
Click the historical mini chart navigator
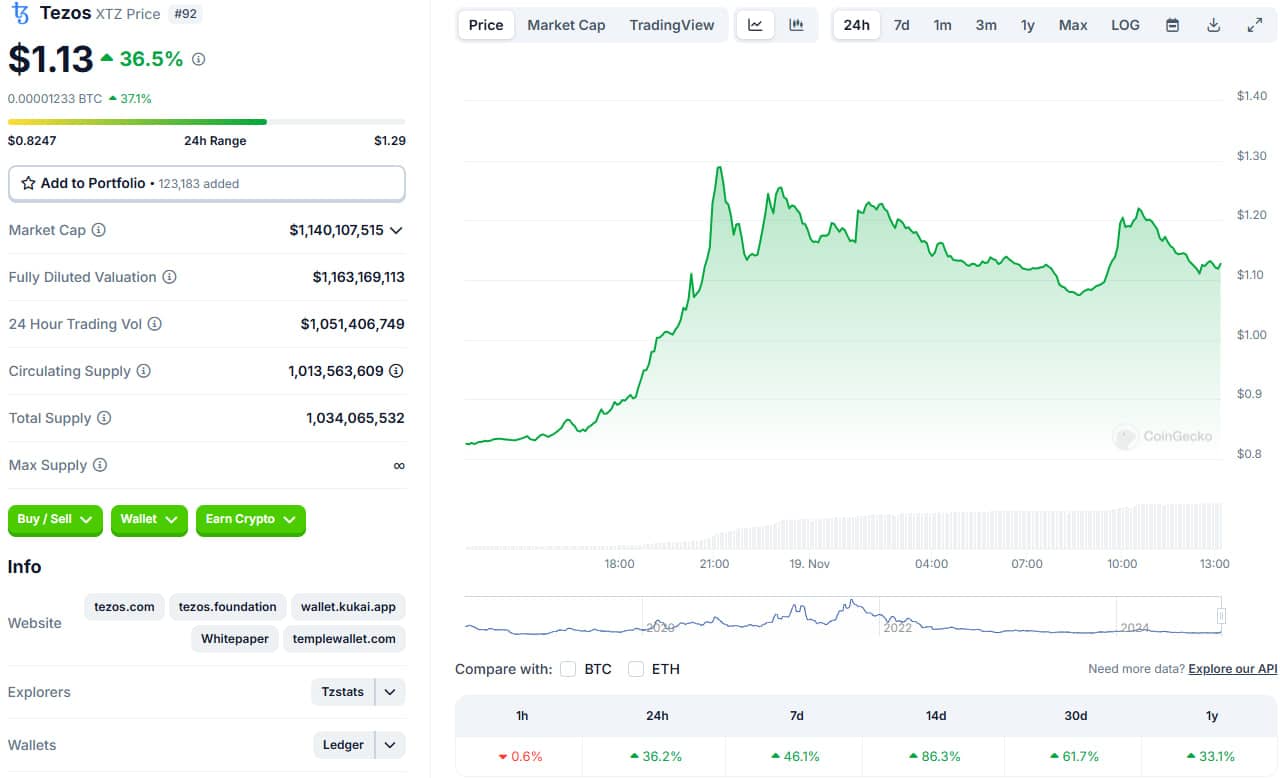pyautogui.click(x=843, y=616)
